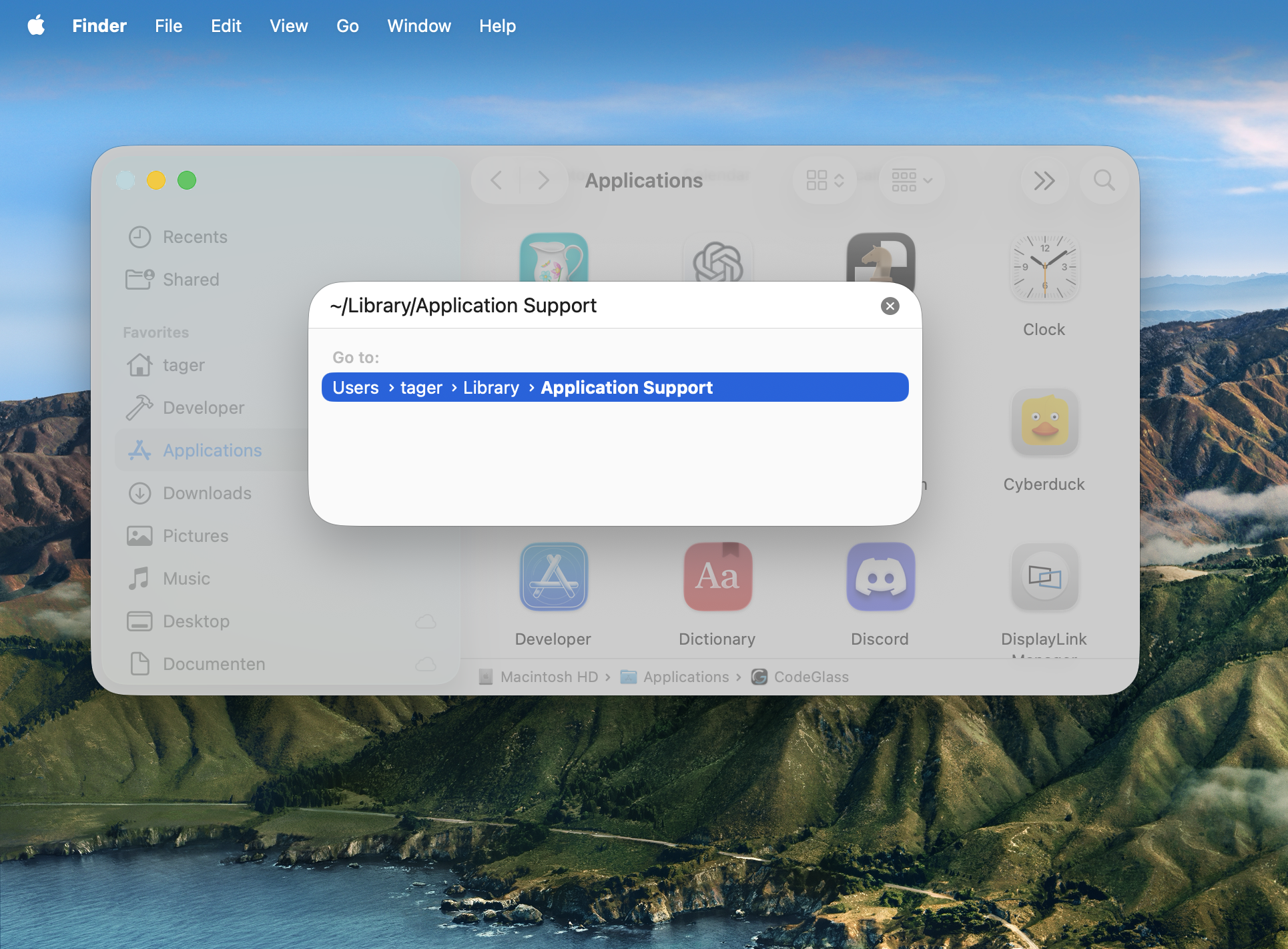Open the Go menu
1288x949 pixels.
coord(347,25)
